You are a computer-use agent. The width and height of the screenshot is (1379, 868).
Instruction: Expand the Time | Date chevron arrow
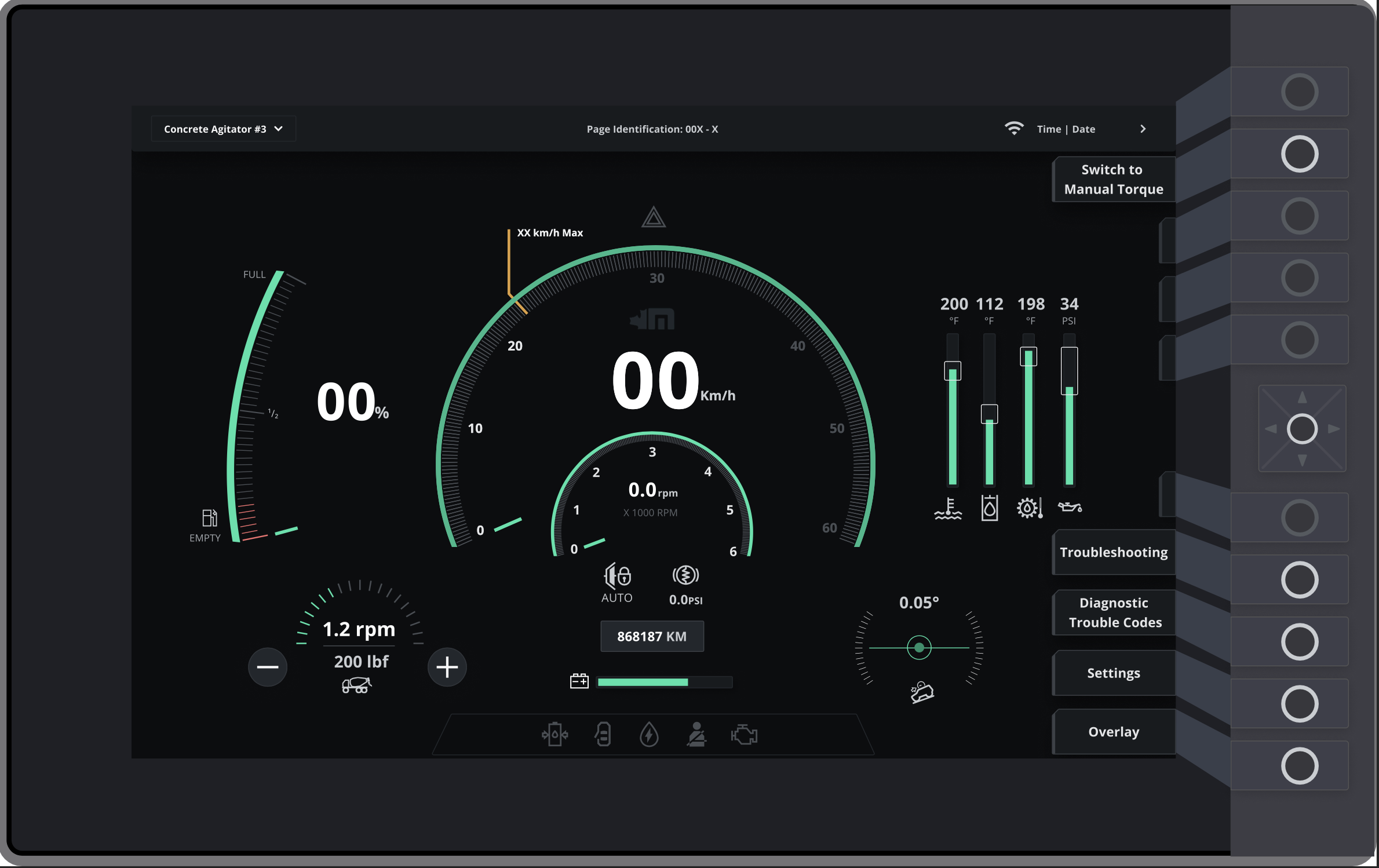pos(1143,129)
